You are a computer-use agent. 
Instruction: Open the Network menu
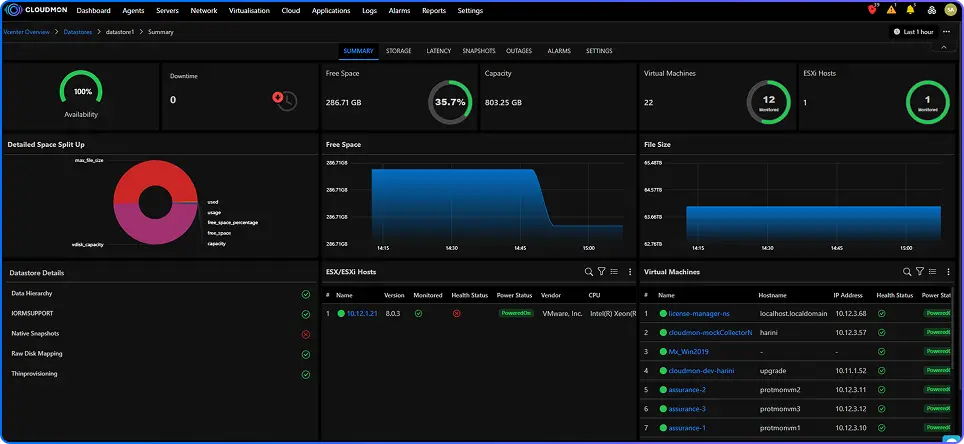tap(203, 10)
